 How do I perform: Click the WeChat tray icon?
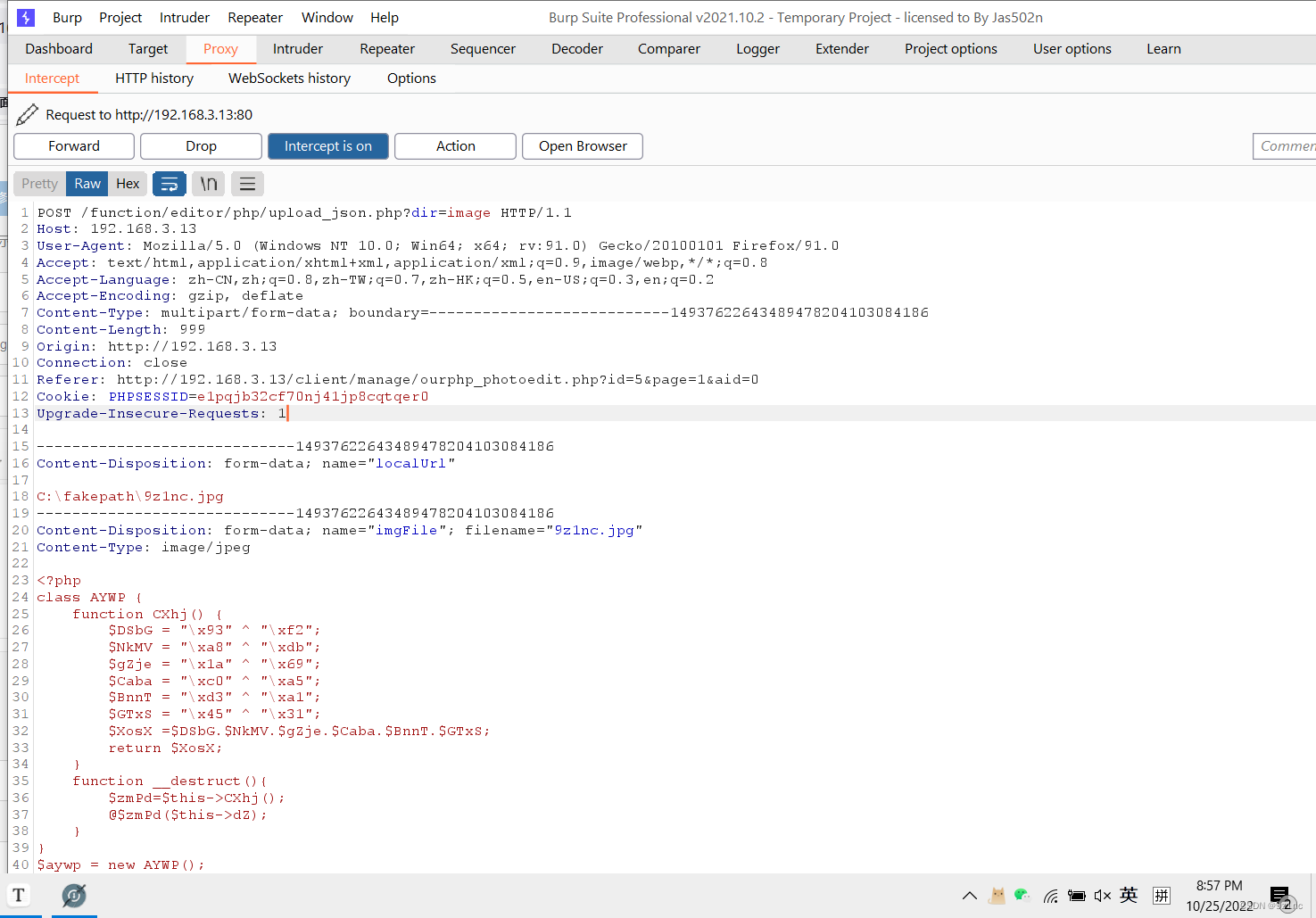pyautogui.click(x=1022, y=895)
